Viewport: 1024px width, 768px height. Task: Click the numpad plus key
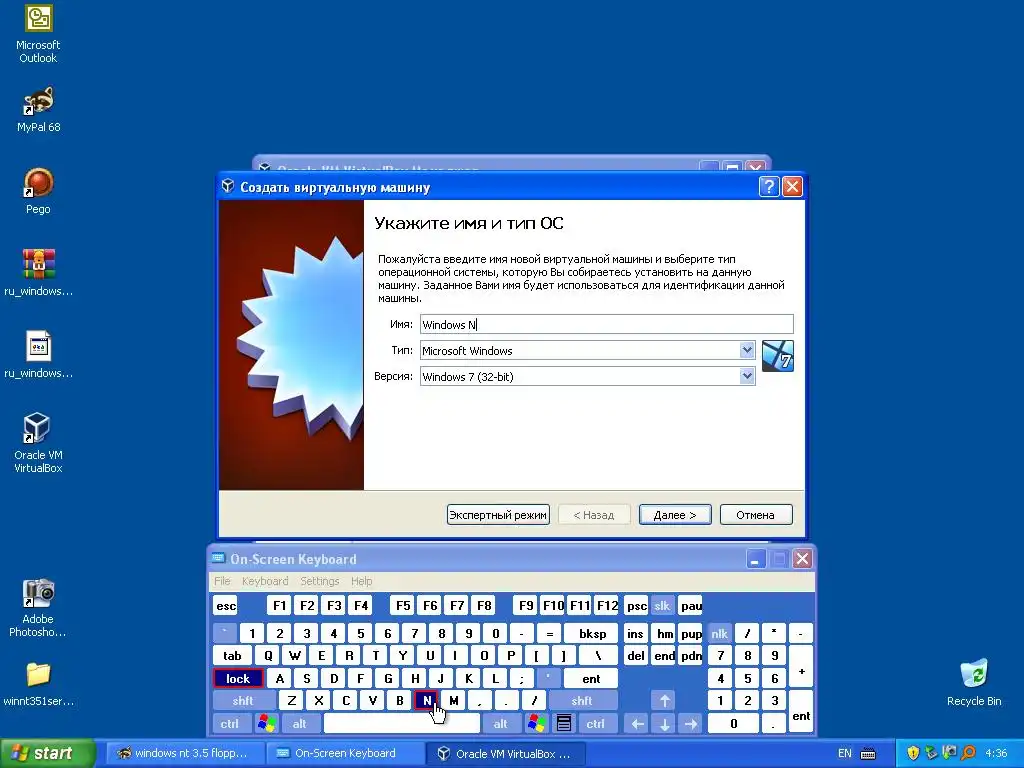801,667
